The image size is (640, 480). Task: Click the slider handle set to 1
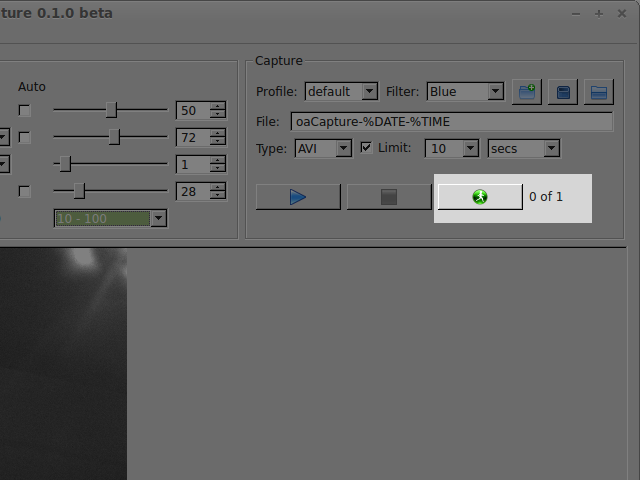tap(65, 164)
